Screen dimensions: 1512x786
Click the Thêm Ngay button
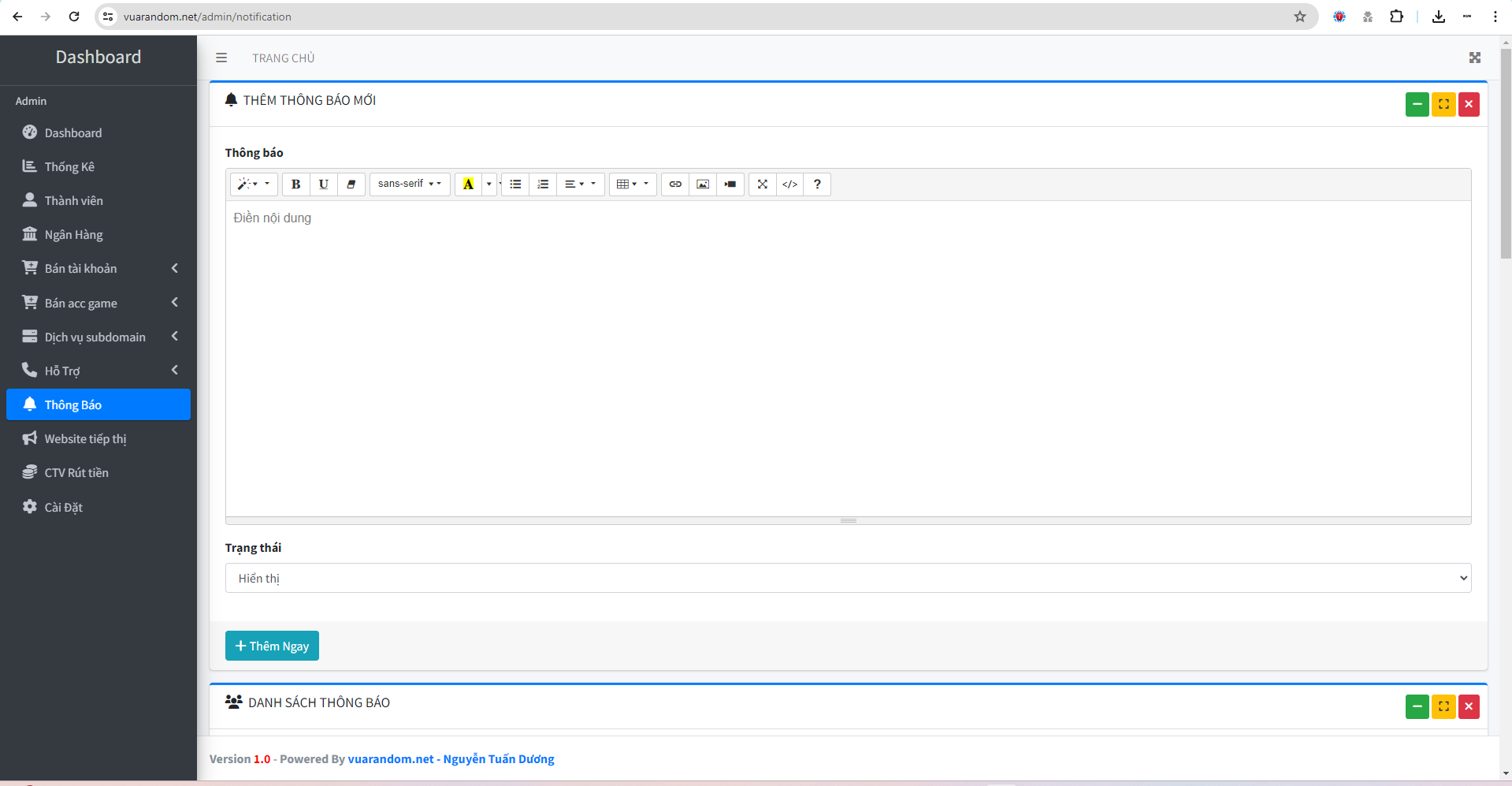coord(272,646)
